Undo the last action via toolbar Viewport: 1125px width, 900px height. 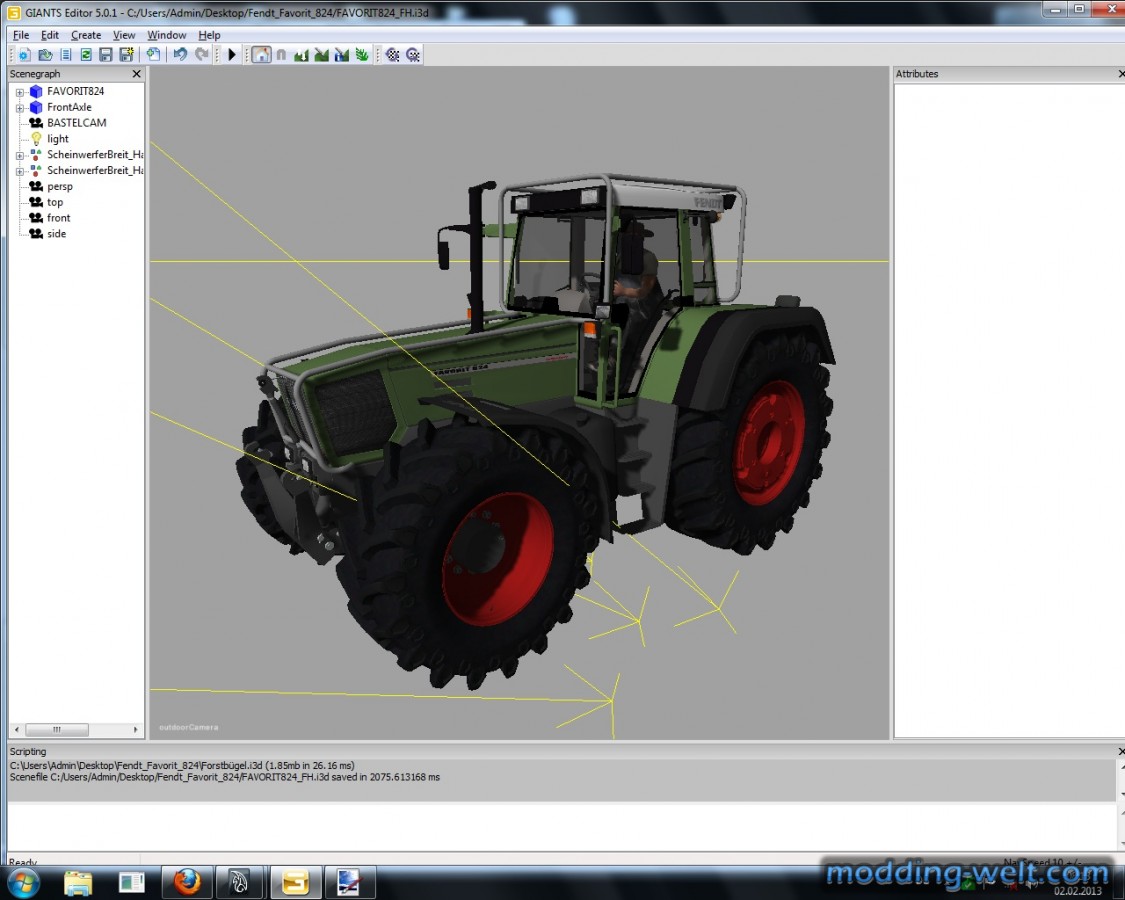(x=180, y=55)
